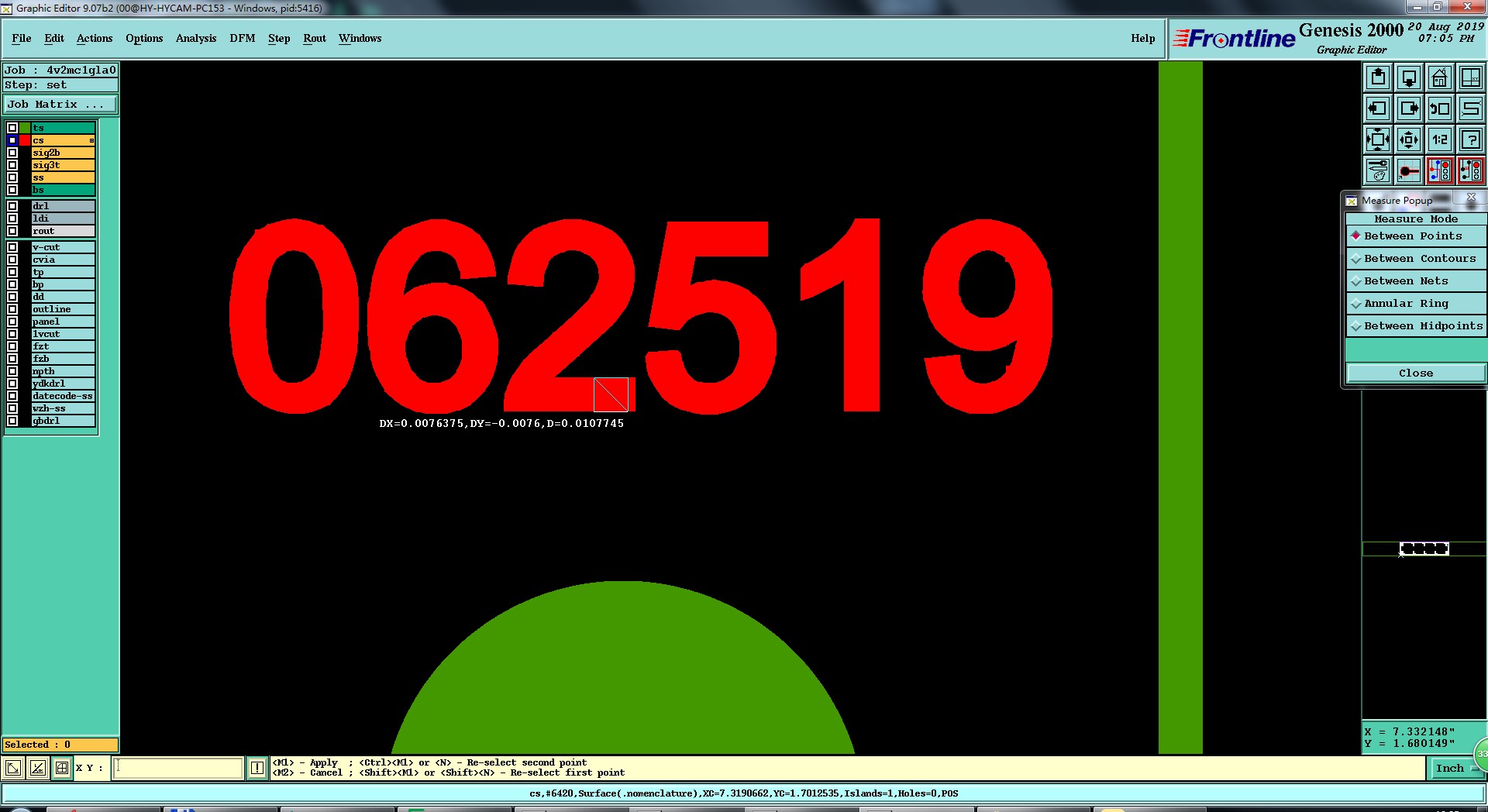Click the previous view undo icon
1488x812 pixels.
1440,108
